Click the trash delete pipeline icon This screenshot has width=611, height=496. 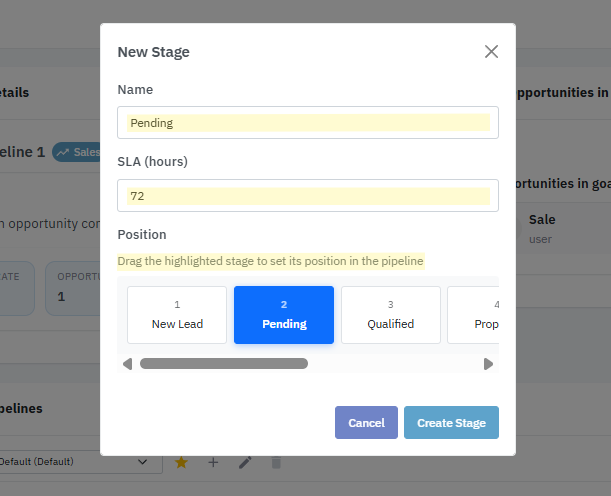click(x=277, y=462)
